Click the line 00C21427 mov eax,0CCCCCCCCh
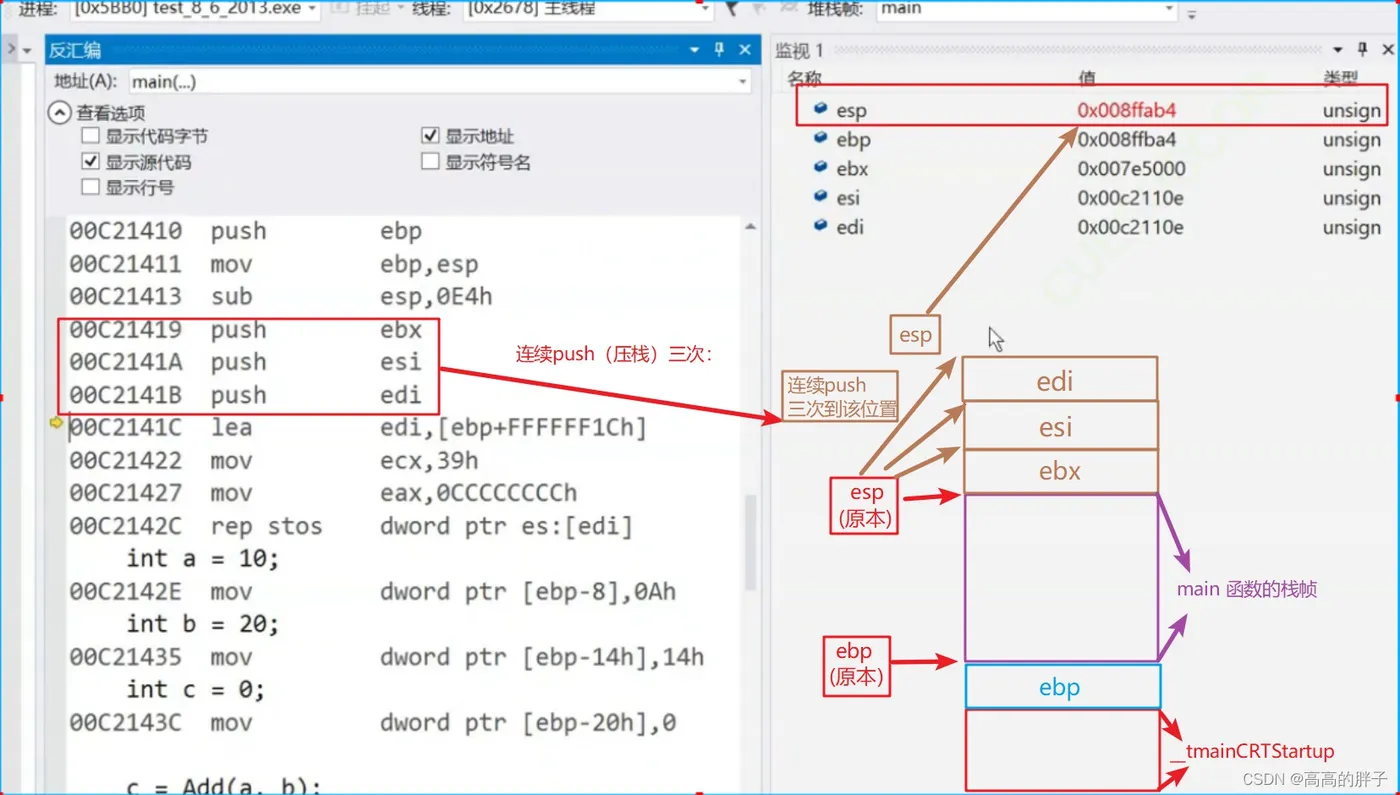 click(323, 493)
